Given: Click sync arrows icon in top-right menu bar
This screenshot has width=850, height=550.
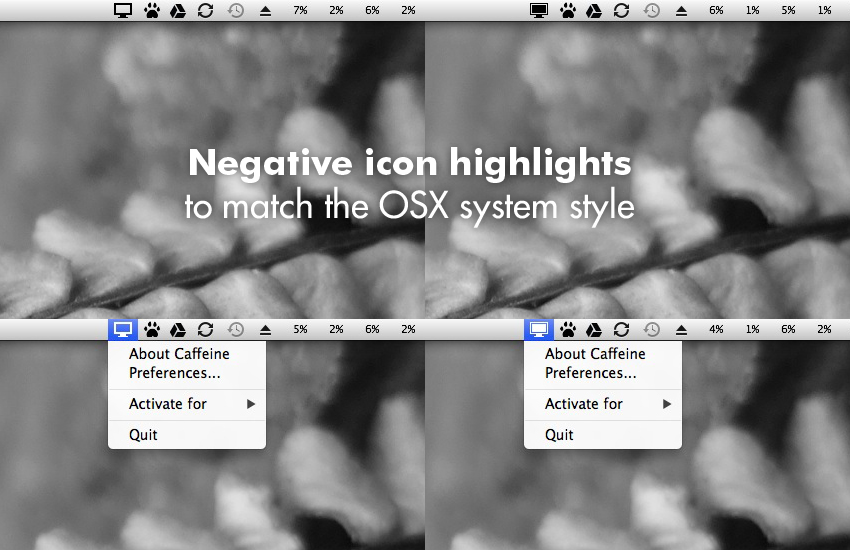Looking at the screenshot, I should click(621, 10).
